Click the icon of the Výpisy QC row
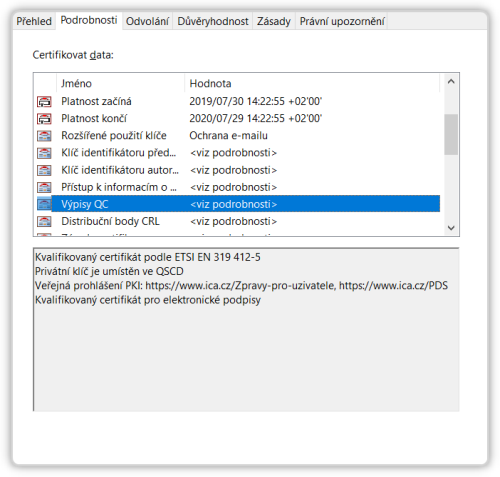The width and height of the screenshot is (500, 477). point(44,204)
